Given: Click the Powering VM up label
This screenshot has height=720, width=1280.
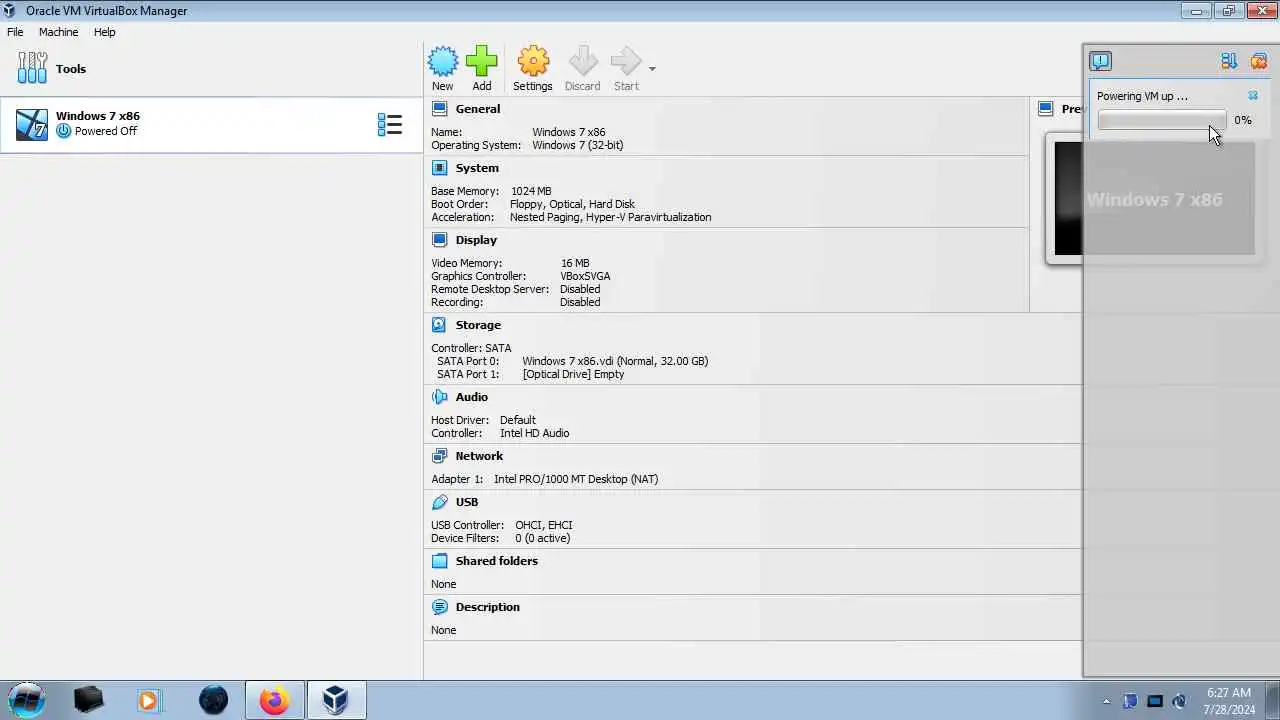Looking at the screenshot, I should point(1142,96).
